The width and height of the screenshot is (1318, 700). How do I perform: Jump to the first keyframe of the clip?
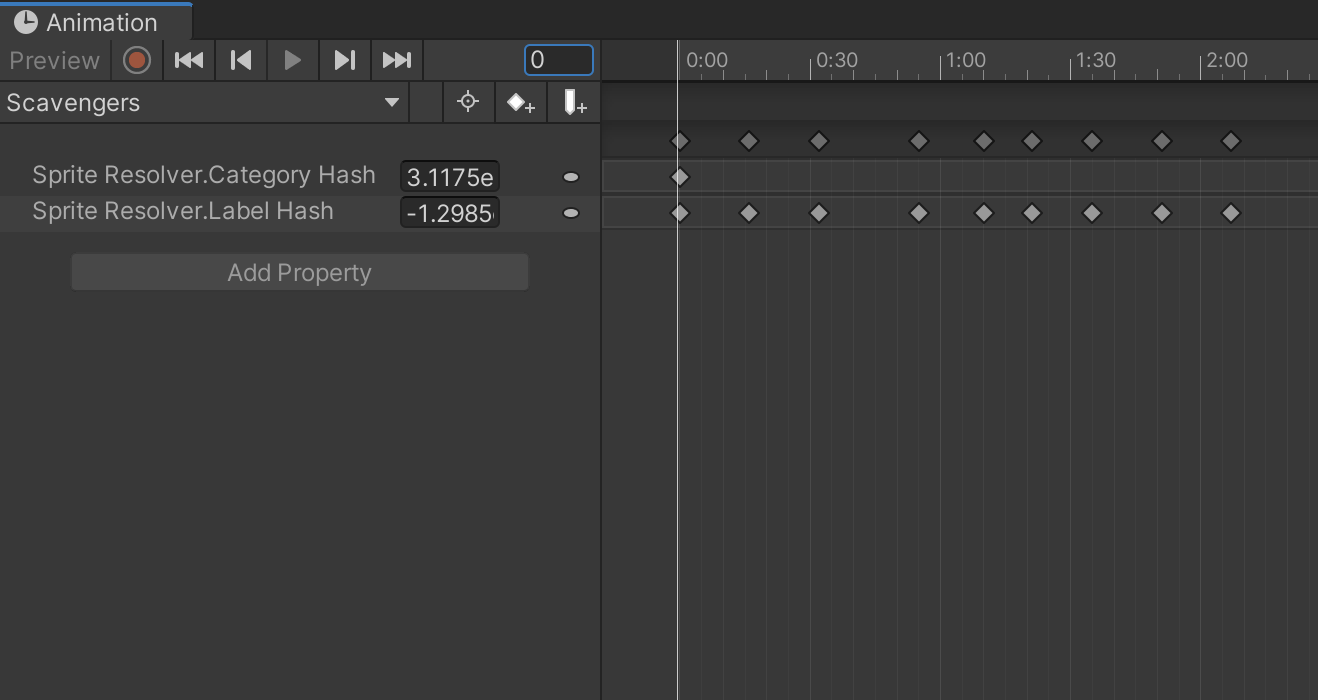tap(189, 60)
